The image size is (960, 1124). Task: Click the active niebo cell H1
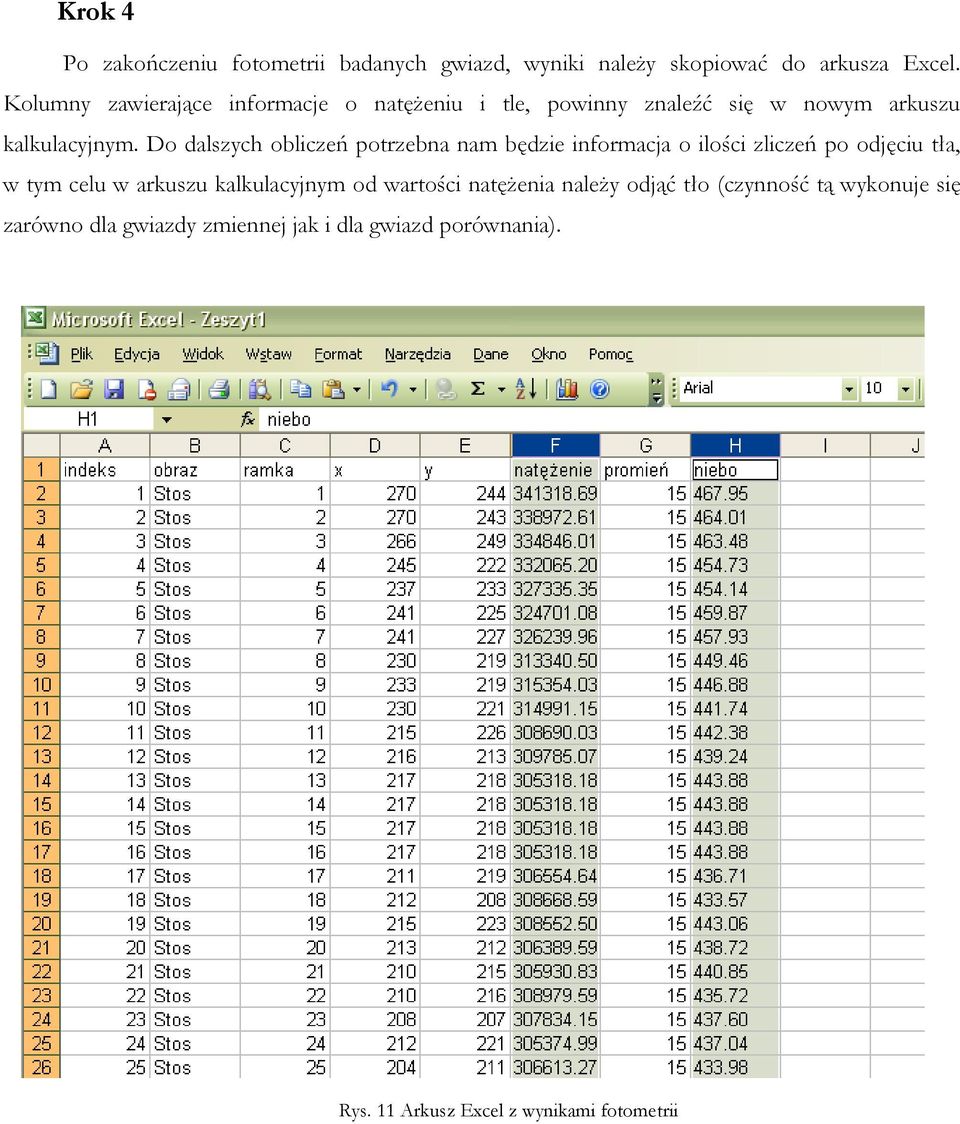pos(736,470)
